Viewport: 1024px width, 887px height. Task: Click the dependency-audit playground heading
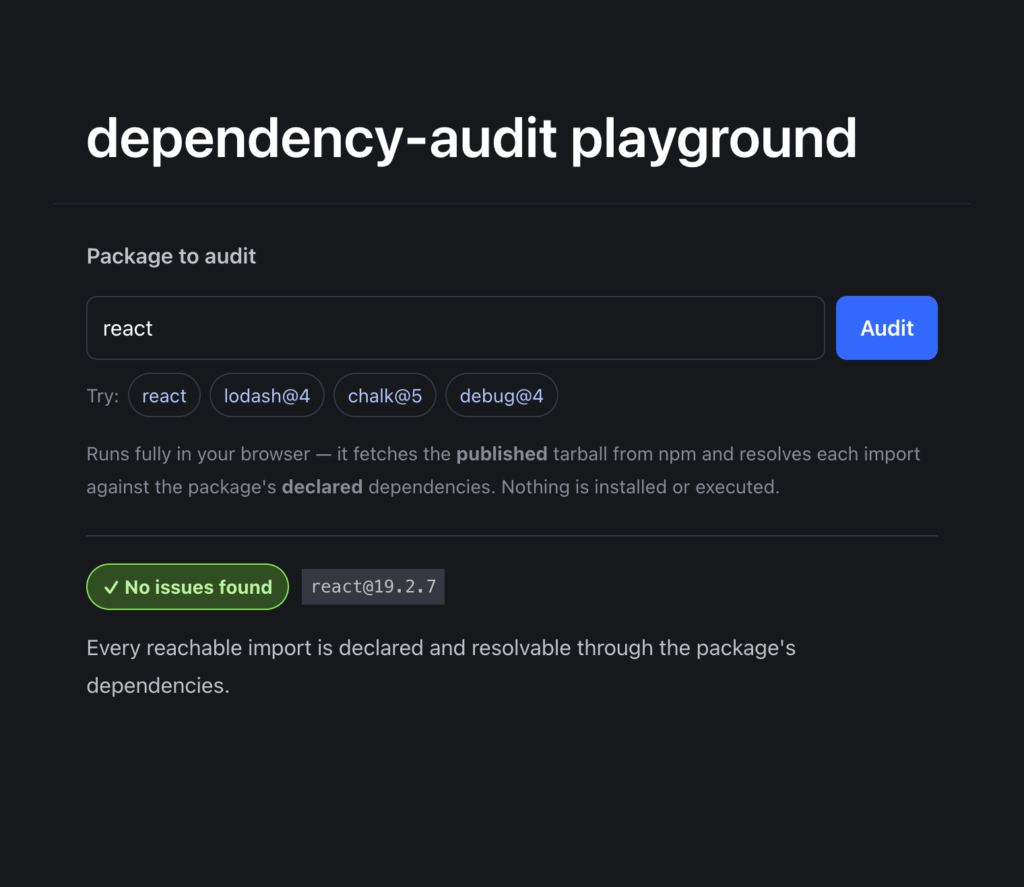(x=472, y=138)
